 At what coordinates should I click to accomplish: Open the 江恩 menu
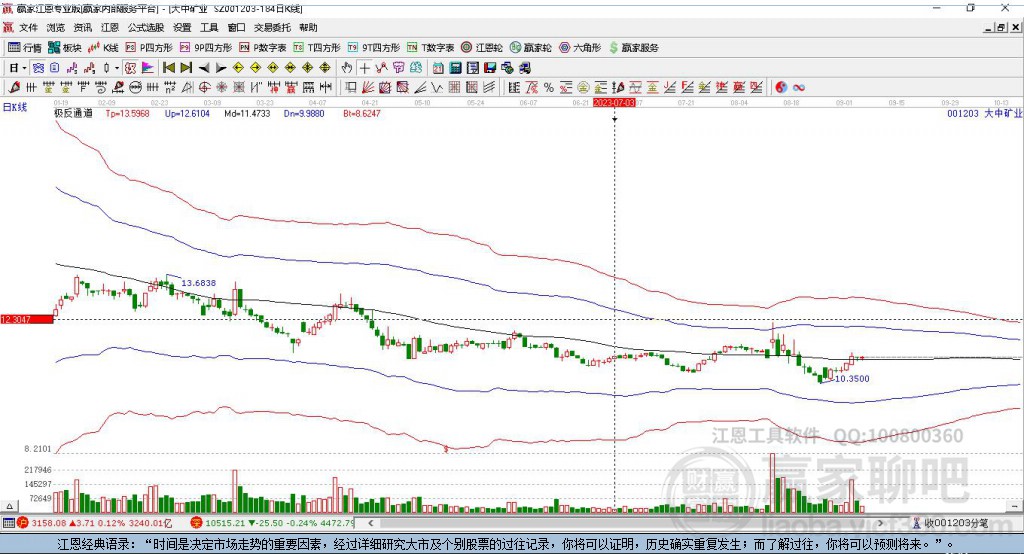coord(110,27)
